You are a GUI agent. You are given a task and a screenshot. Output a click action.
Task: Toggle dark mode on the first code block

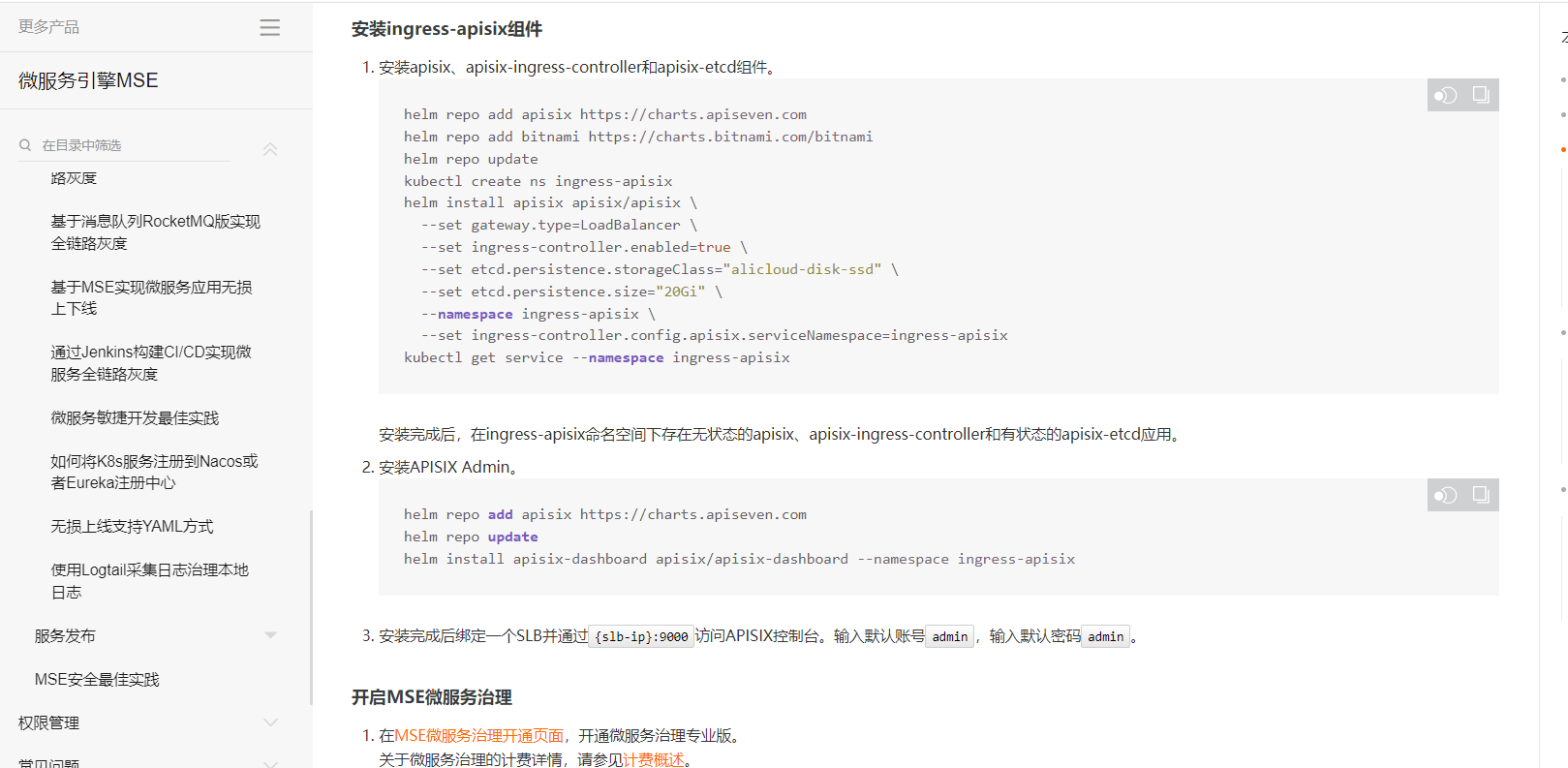click(x=1446, y=95)
